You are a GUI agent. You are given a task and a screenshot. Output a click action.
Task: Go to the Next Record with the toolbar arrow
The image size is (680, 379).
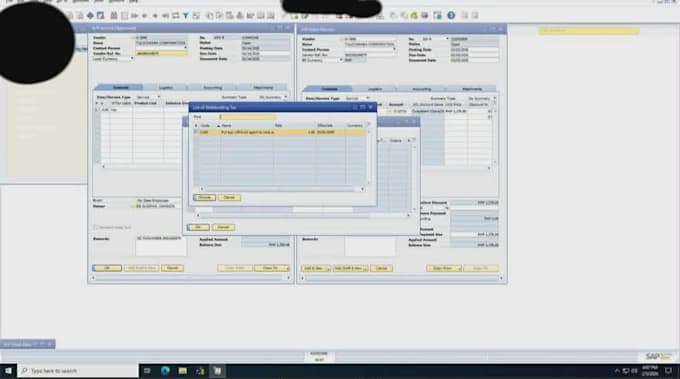click(155, 16)
